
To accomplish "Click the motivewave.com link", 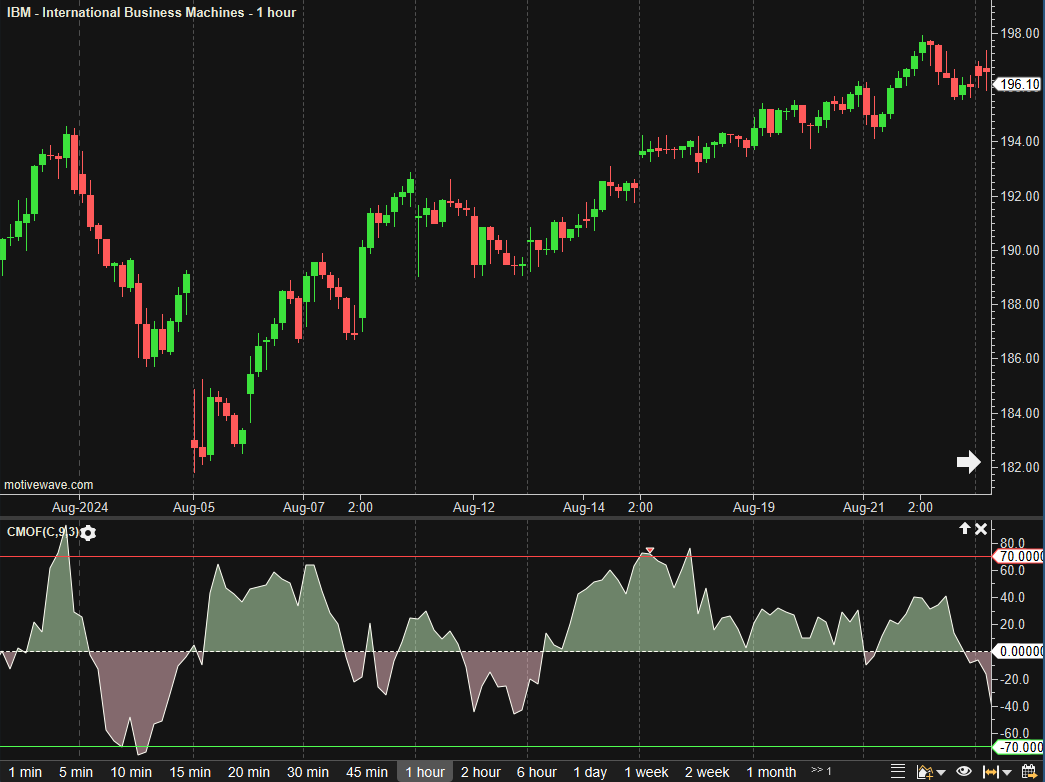I will 49,485.
